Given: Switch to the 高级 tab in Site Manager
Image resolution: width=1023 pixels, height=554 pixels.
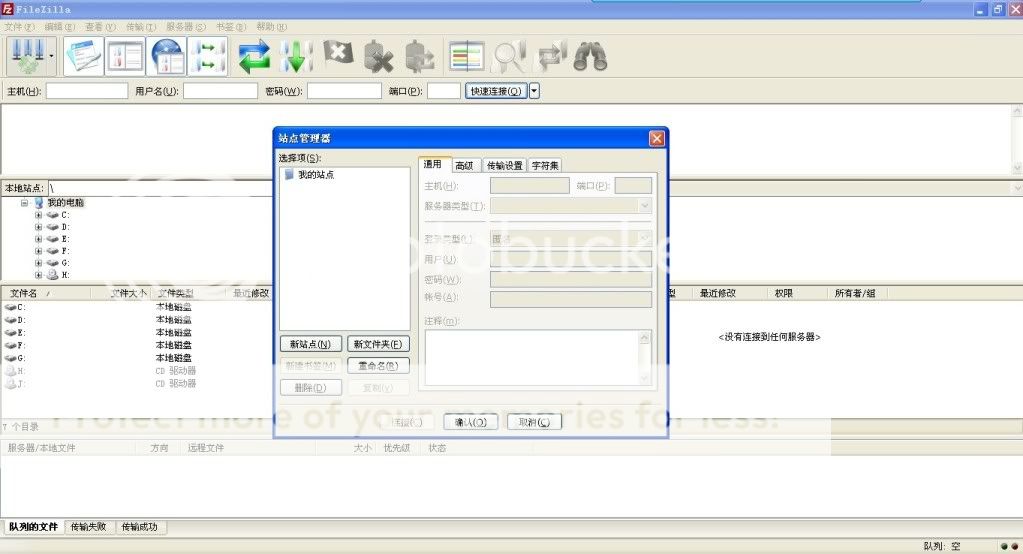Looking at the screenshot, I should pyautogui.click(x=465, y=166).
